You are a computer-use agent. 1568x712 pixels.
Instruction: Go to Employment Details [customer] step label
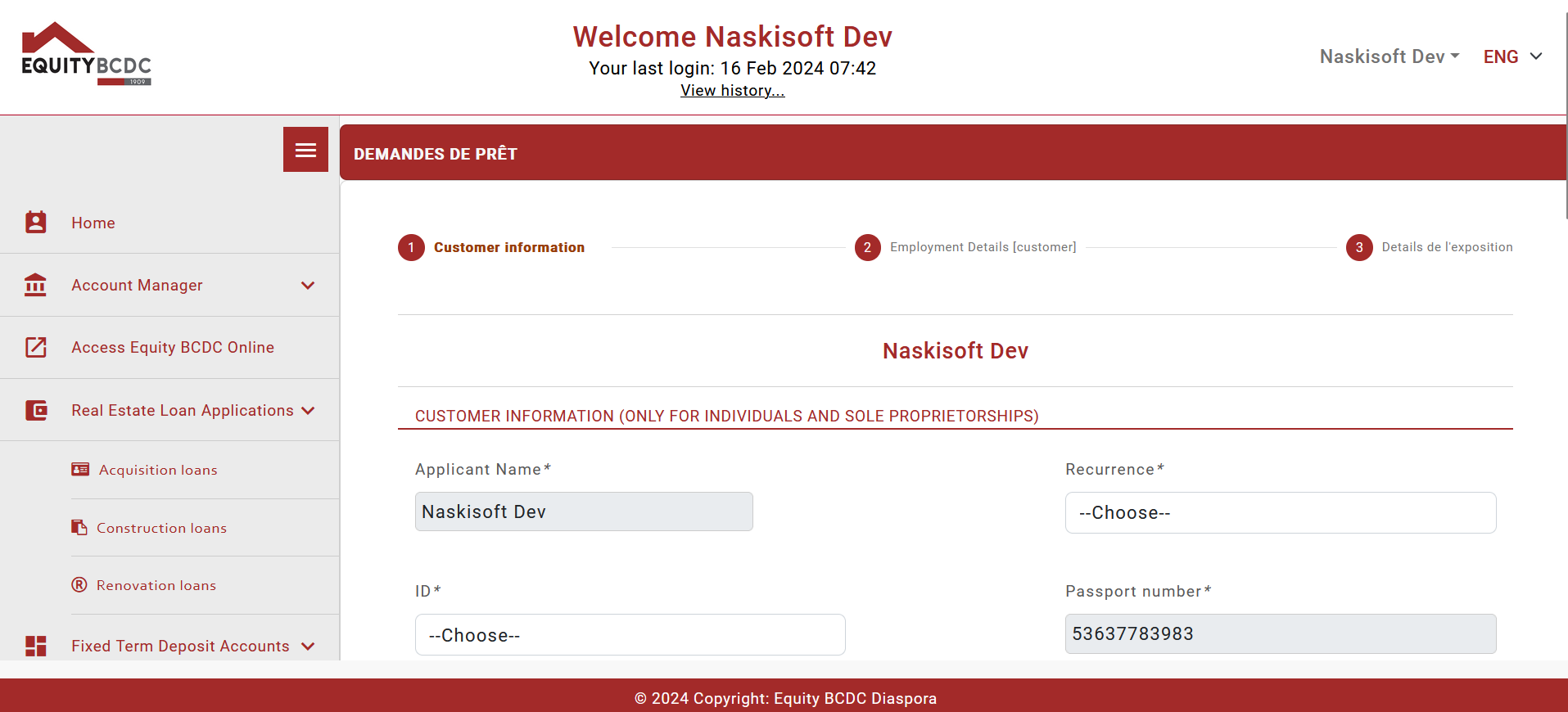(x=983, y=247)
